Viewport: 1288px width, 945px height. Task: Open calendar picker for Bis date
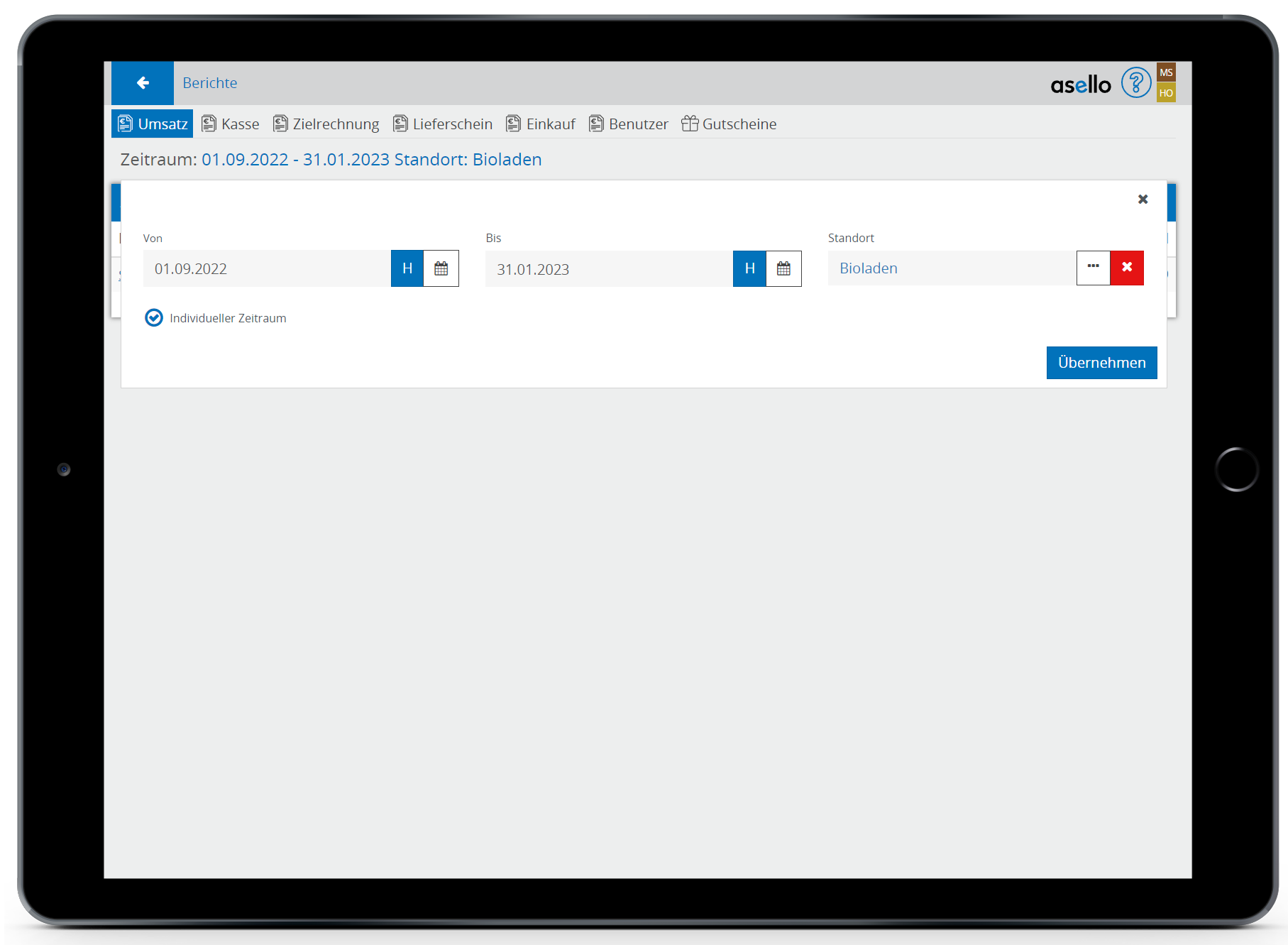(783, 268)
